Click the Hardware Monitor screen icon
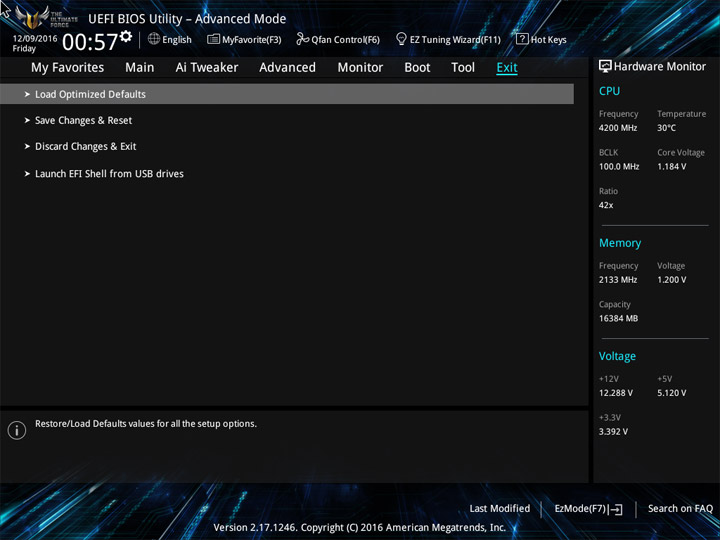The width and height of the screenshot is (720, 540). tap(605, 67)
